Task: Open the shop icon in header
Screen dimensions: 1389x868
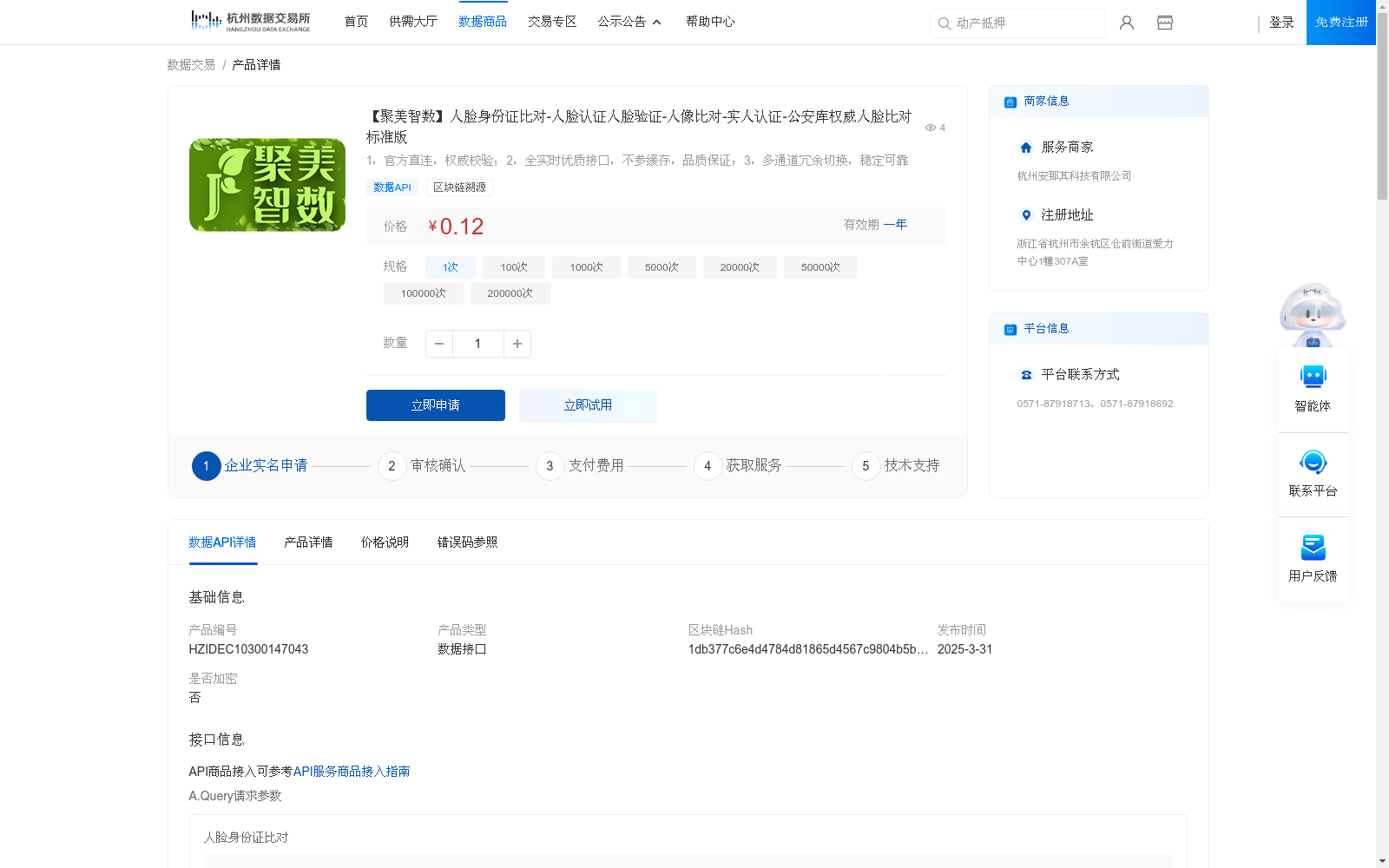Action: point(1165,23)
